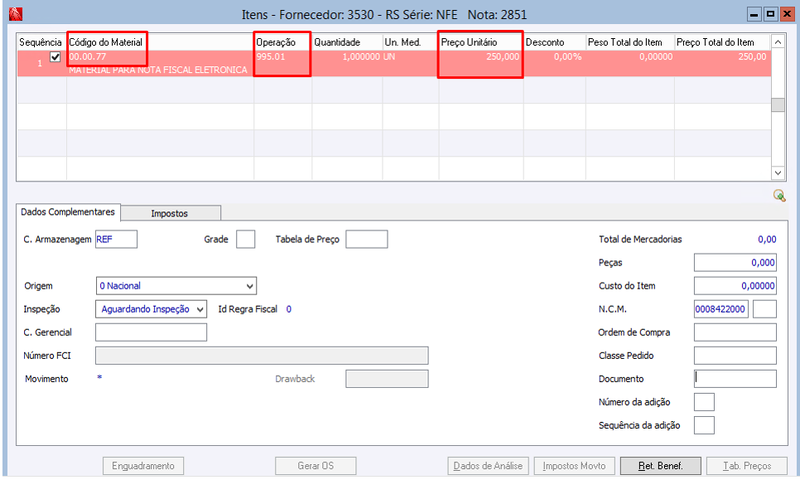This screenshot has width=800, height=480.
Task: Click the red application icon in title bar
Action: coord(16,14)
